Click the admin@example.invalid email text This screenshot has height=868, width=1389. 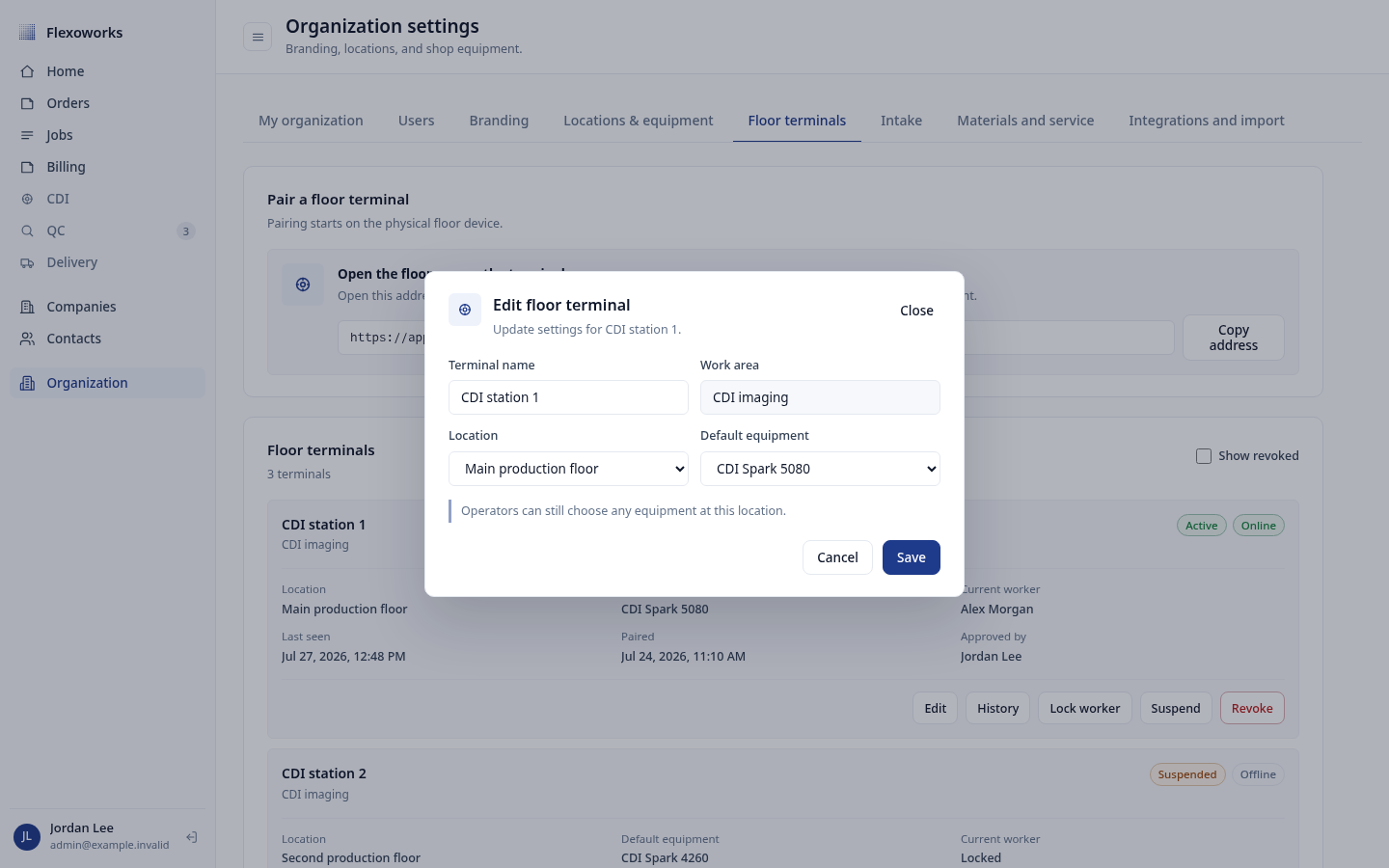pos(110,846)
